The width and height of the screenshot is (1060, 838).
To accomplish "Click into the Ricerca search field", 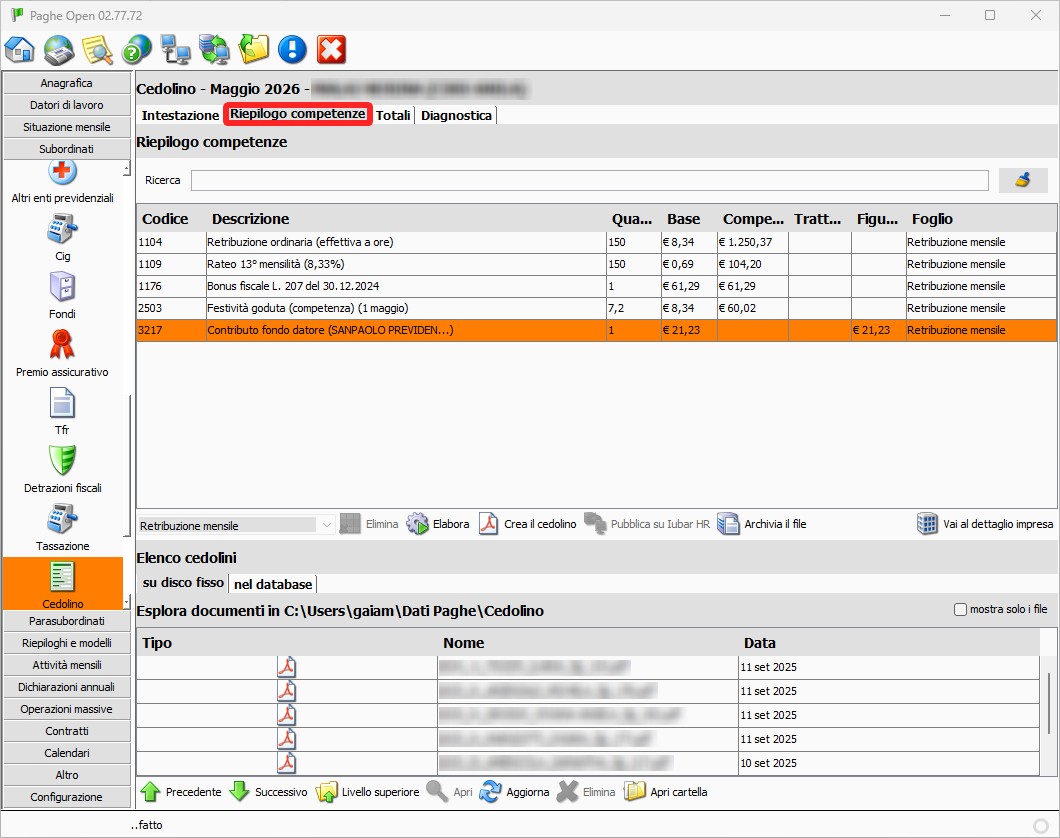I will tap(589, 180).
